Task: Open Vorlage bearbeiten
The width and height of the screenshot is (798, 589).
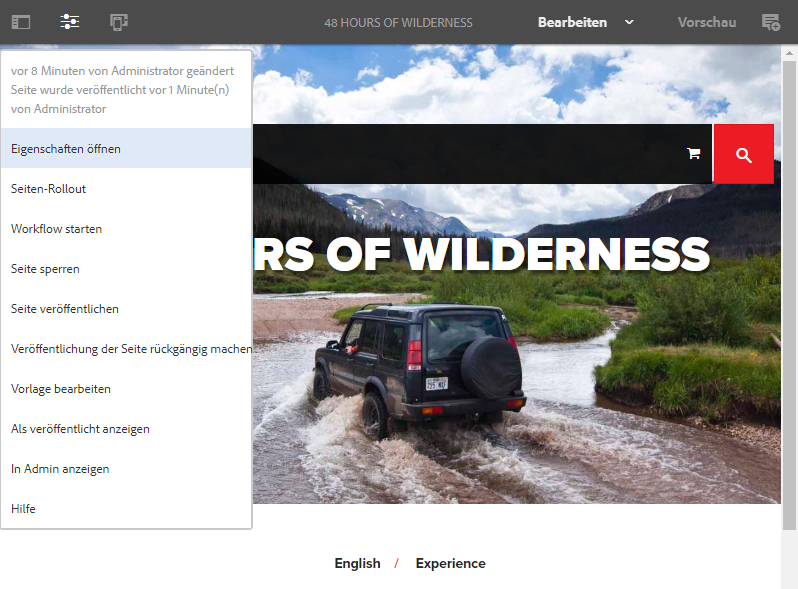Action: pos(126,389)
